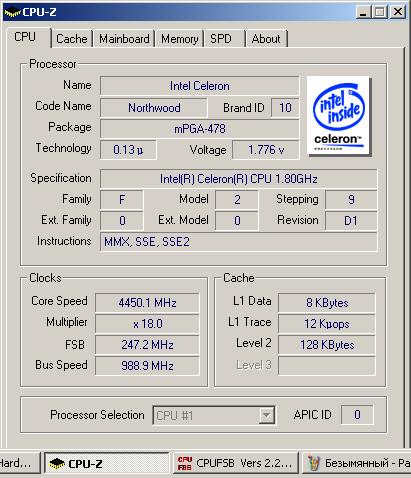Click the Level 2 value 128 KBytes

[327, 345]
